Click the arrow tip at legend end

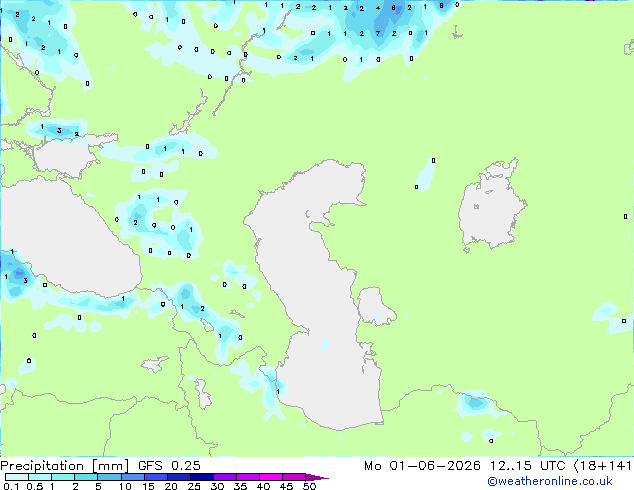click(x=317, y=477)
